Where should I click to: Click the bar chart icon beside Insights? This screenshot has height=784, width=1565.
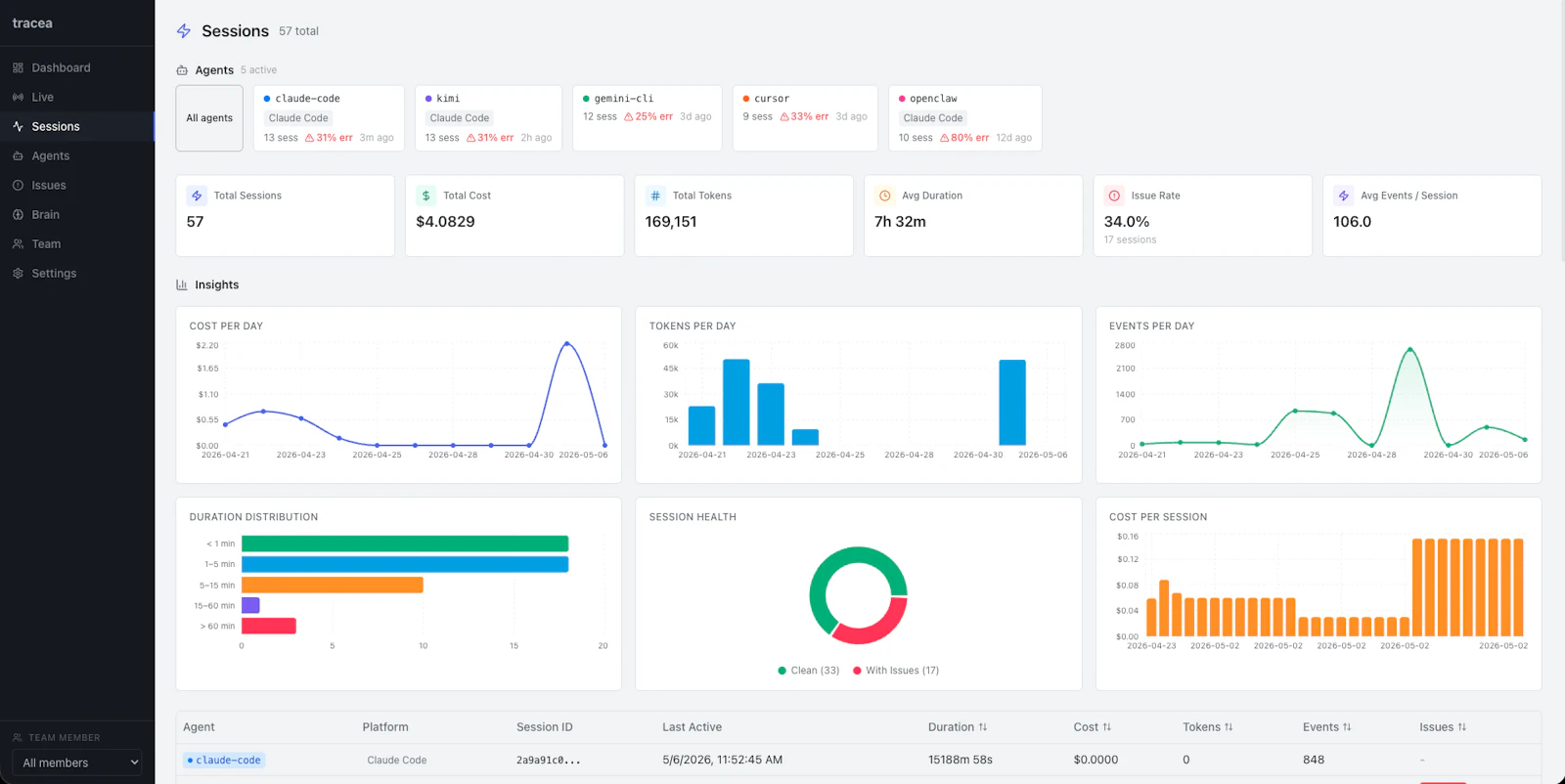[182, 284]
